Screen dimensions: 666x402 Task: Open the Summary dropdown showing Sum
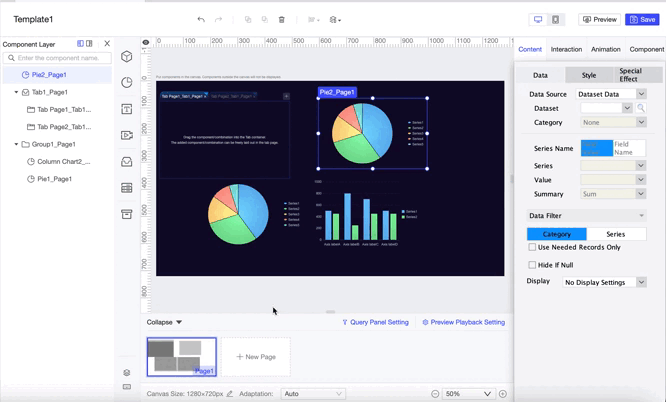click(x=613, y=194)
